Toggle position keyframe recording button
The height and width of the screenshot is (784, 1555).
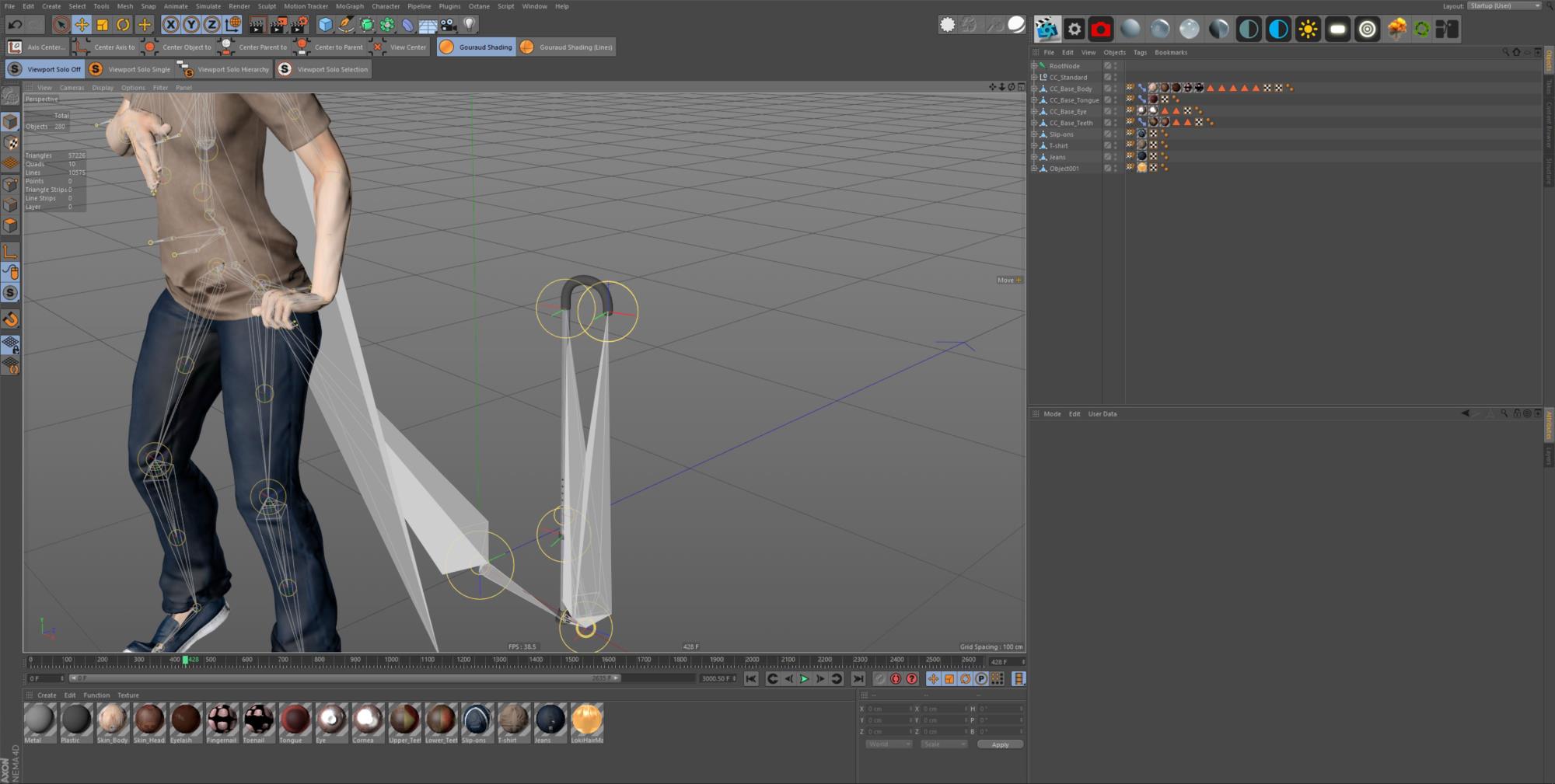tap(933, 678)
